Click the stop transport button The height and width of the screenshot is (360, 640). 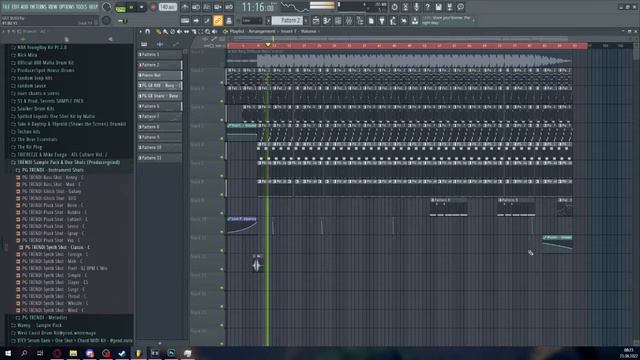[x=142, y=7]
